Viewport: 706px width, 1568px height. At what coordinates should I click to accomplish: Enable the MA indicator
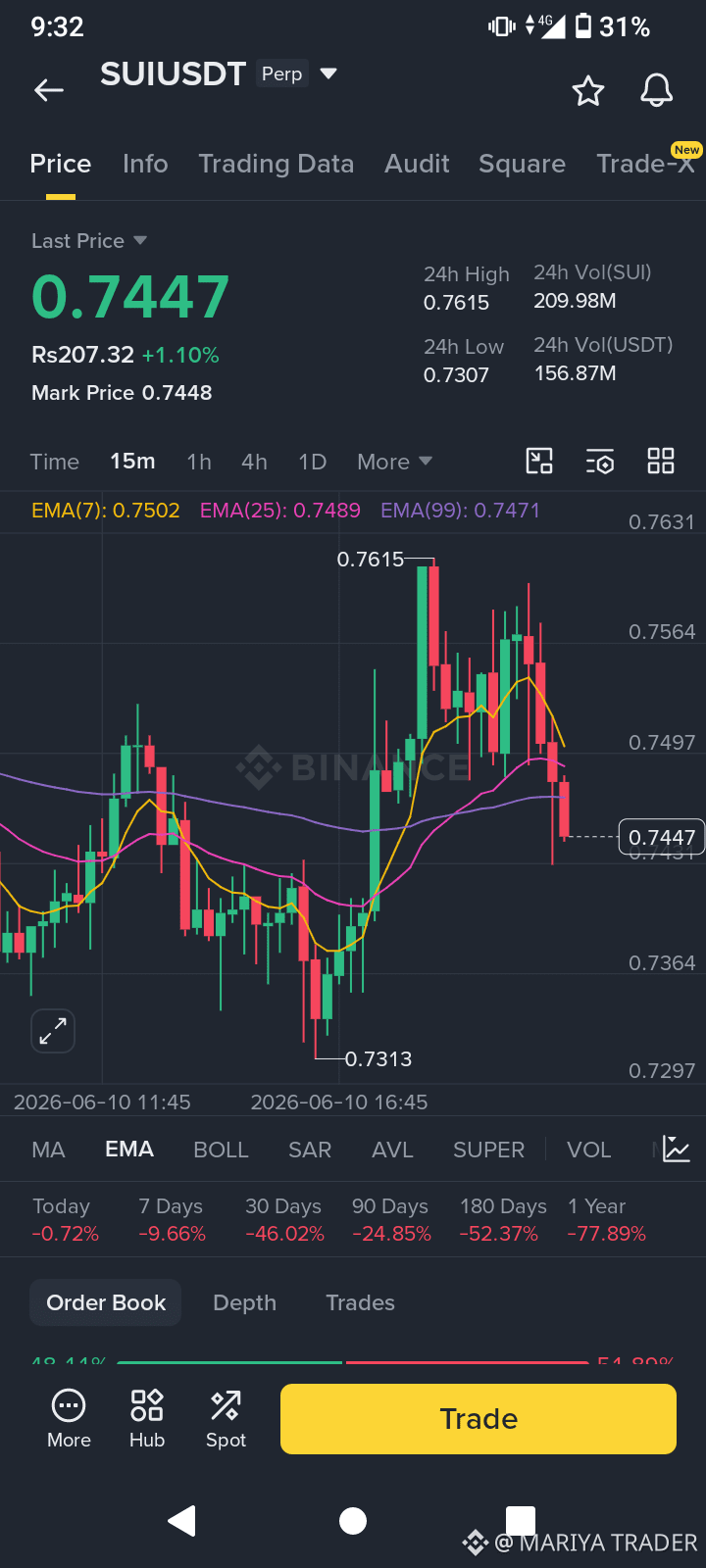point(48,1150)
